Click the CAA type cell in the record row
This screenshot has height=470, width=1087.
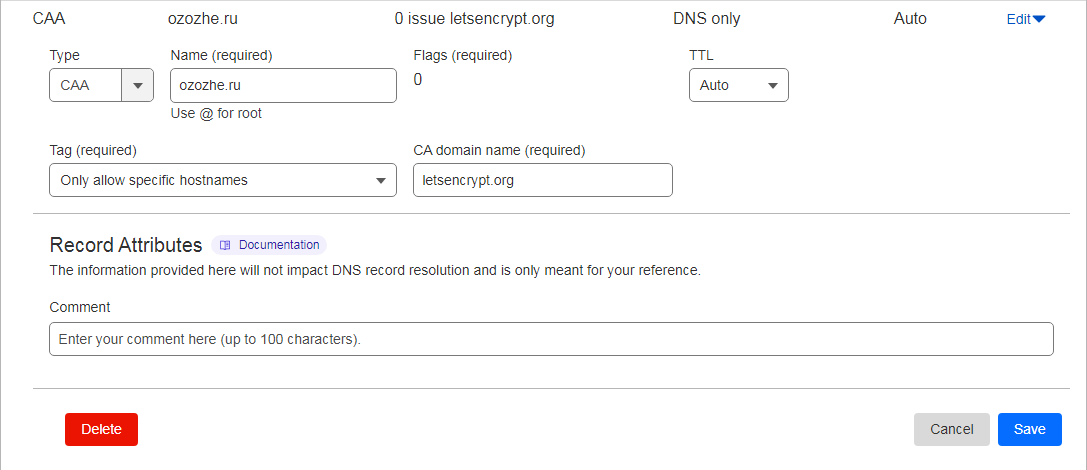pos(48,19)
